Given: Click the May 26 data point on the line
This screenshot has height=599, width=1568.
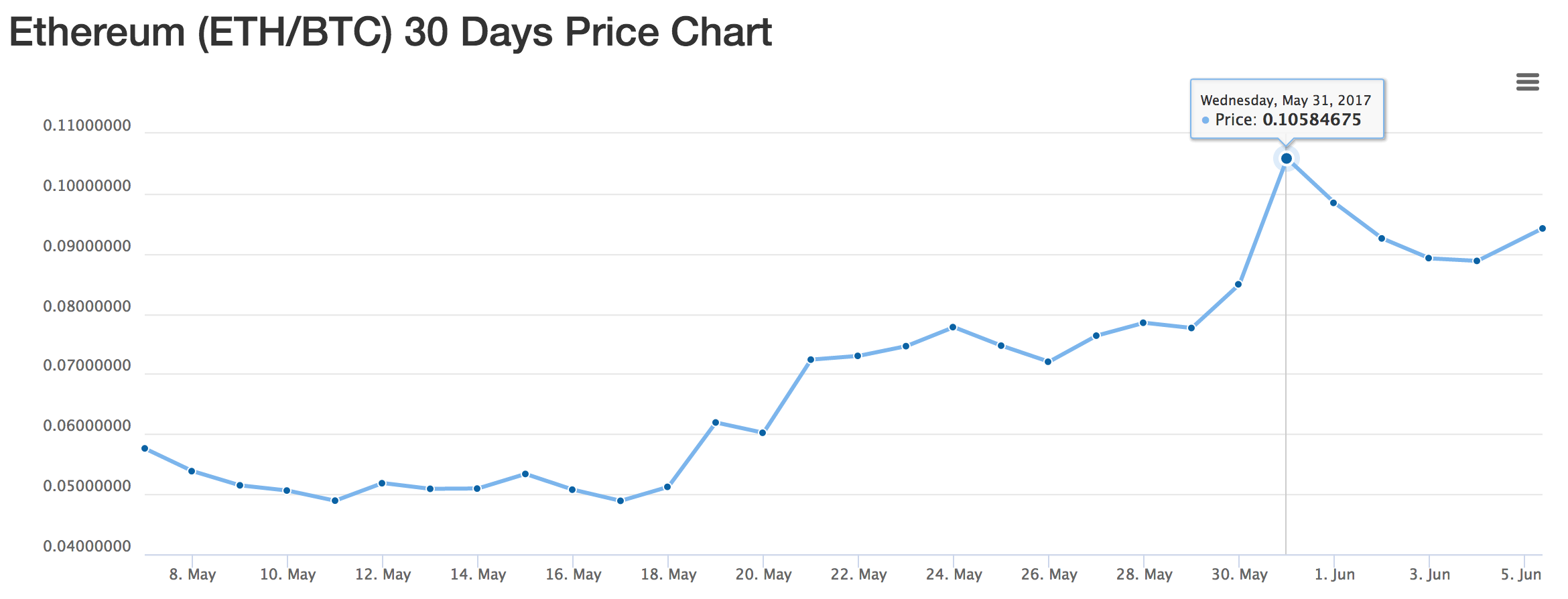Looking at the screenshot, I should point(1048,362).
